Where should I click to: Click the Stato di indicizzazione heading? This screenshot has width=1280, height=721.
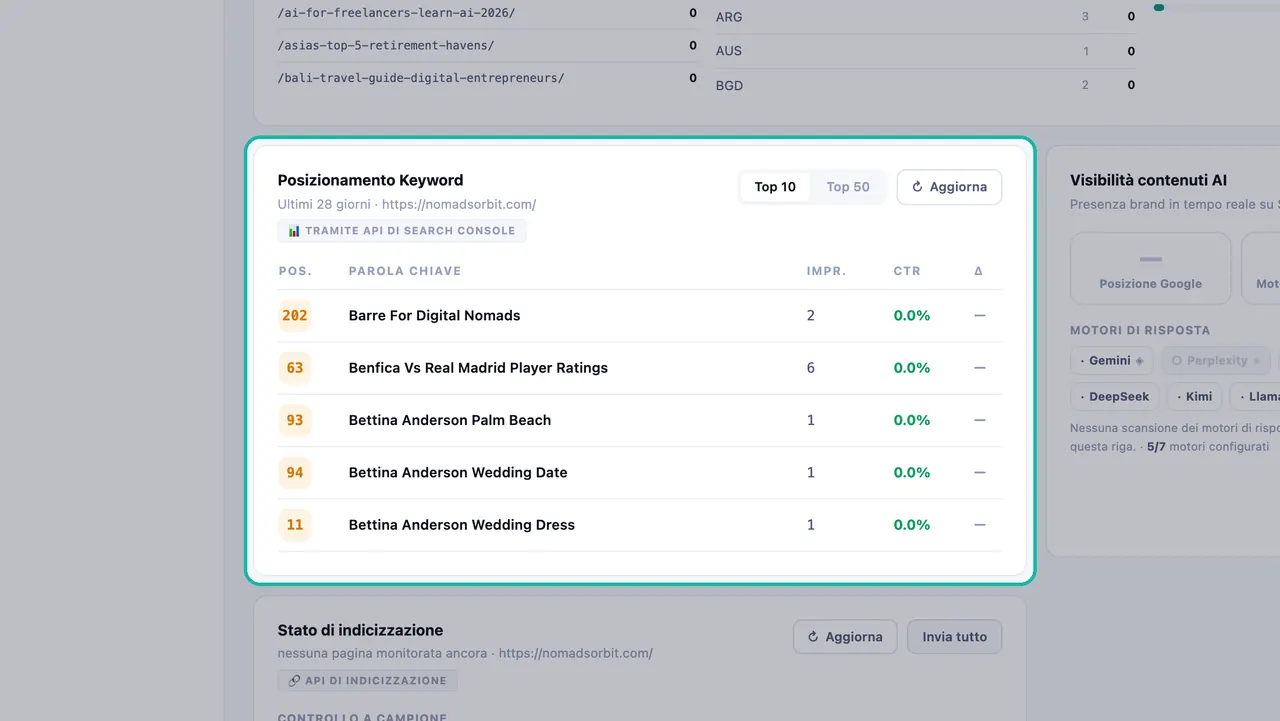[x=360, y=631]
